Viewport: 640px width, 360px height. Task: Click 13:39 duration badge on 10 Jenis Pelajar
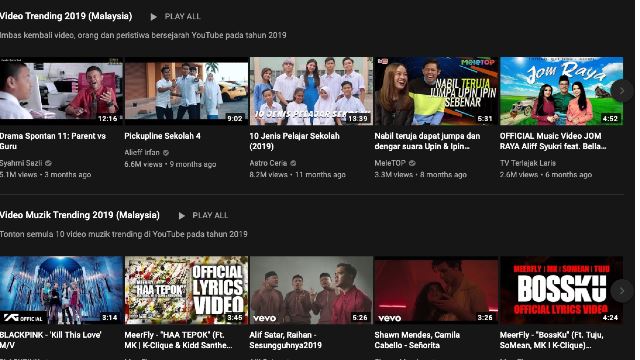point(358,118)
